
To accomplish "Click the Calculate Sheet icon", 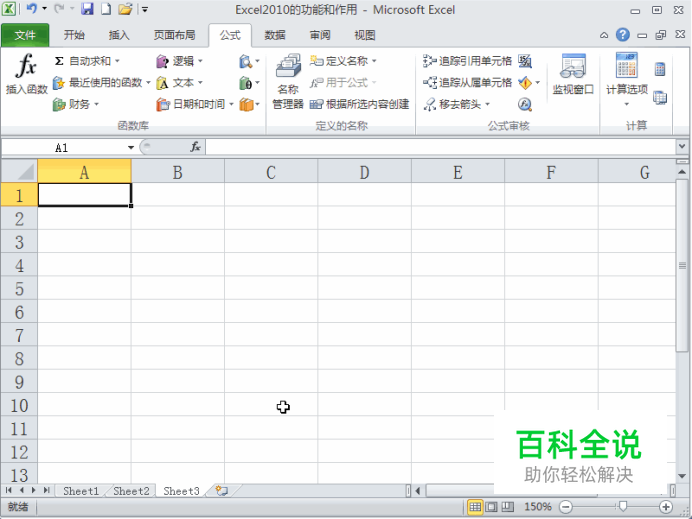I will pyautogui.click(x=660, y=98).
